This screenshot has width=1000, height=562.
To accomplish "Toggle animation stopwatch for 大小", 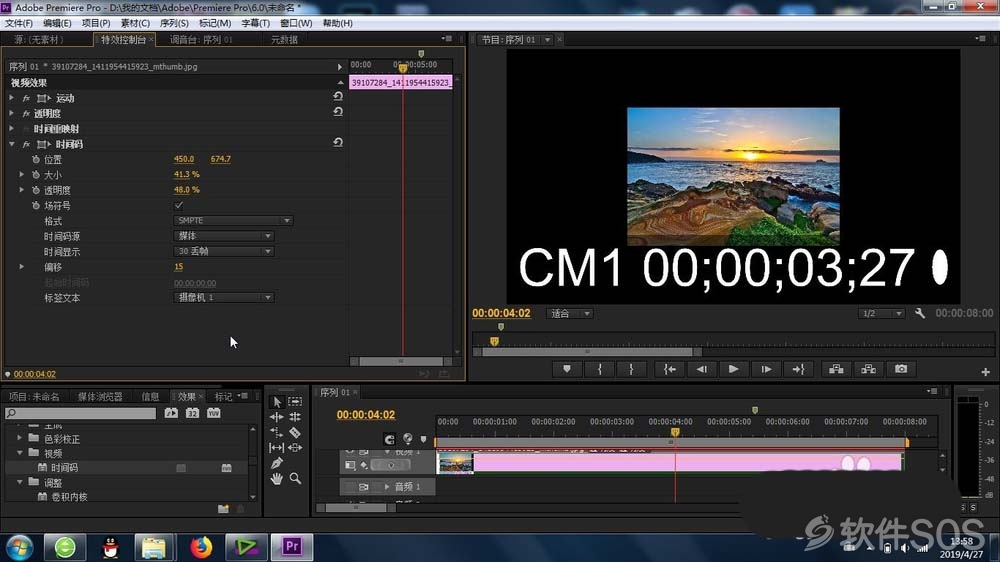I will click(36, 175).
